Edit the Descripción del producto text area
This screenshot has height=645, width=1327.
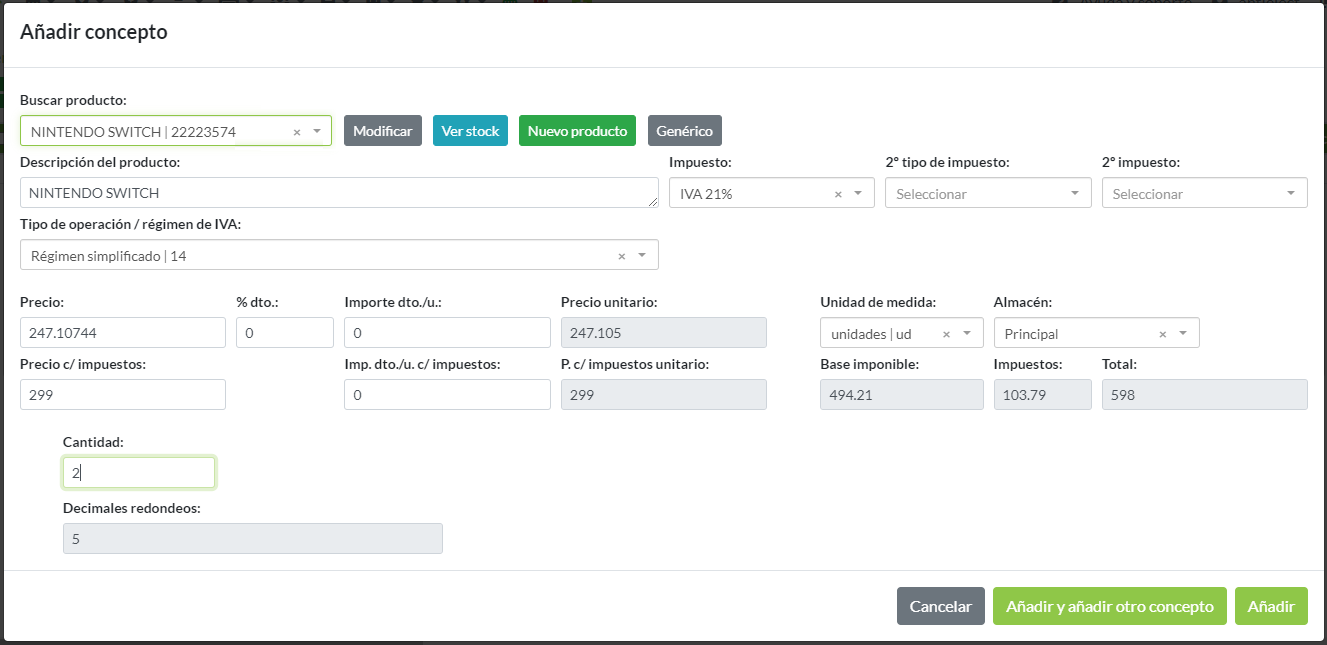pos(338,193)
